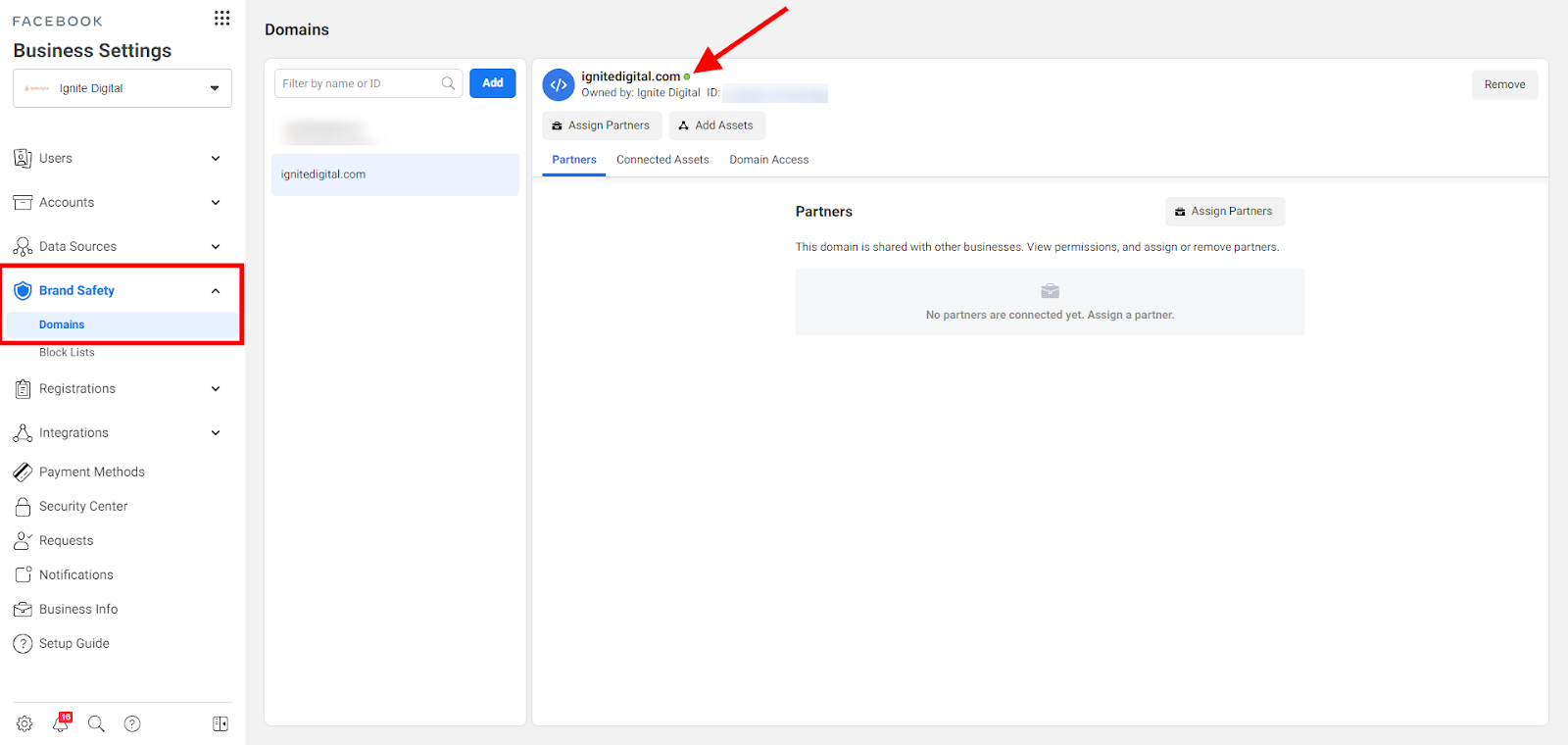
Task: Click the Business Info briefcase icon
Action: click(x=23, y=610)
